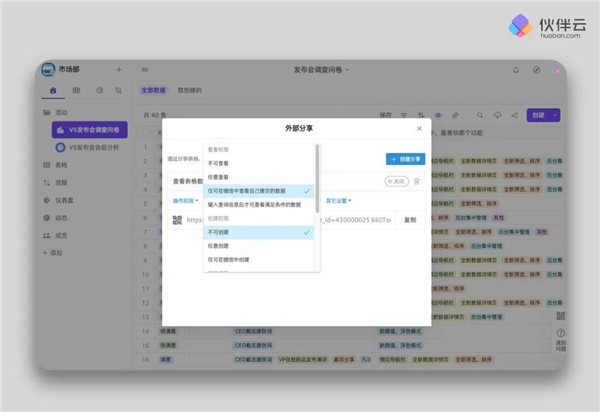This screenshot has width=600, height=412.
Task: Click the QR code icon beside the link
Action: pos(176,219)
